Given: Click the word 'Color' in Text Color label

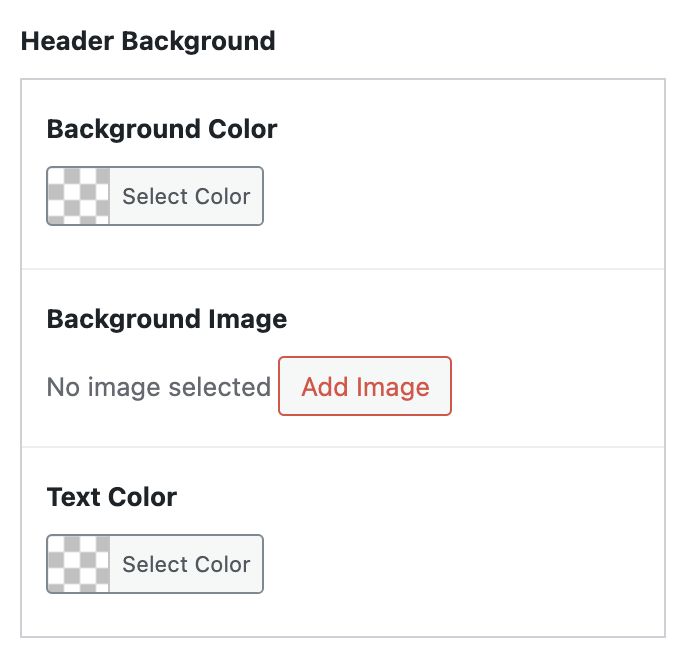Looking at the screenshot, I should pyautogui.click(x=142, y=497).
